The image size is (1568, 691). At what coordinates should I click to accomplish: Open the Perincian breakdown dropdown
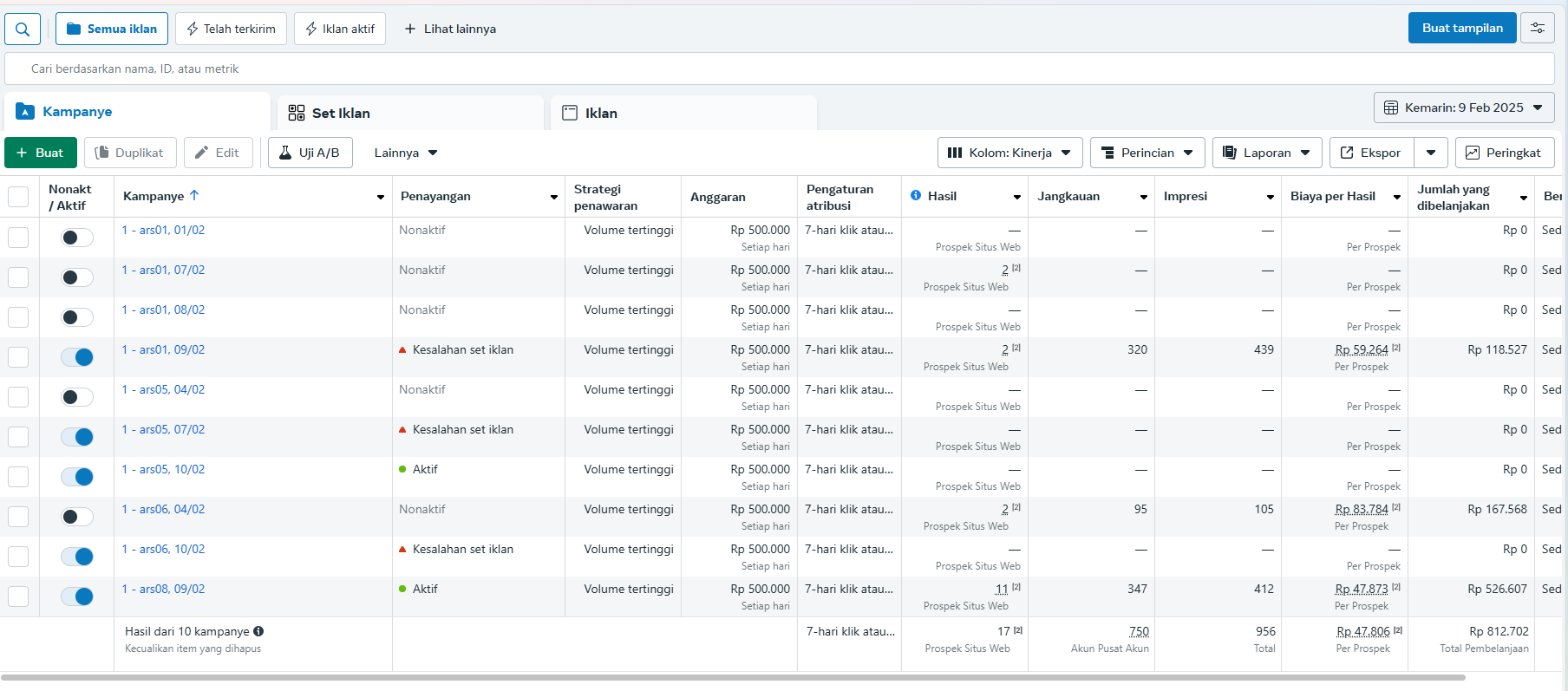point(1147,153)
